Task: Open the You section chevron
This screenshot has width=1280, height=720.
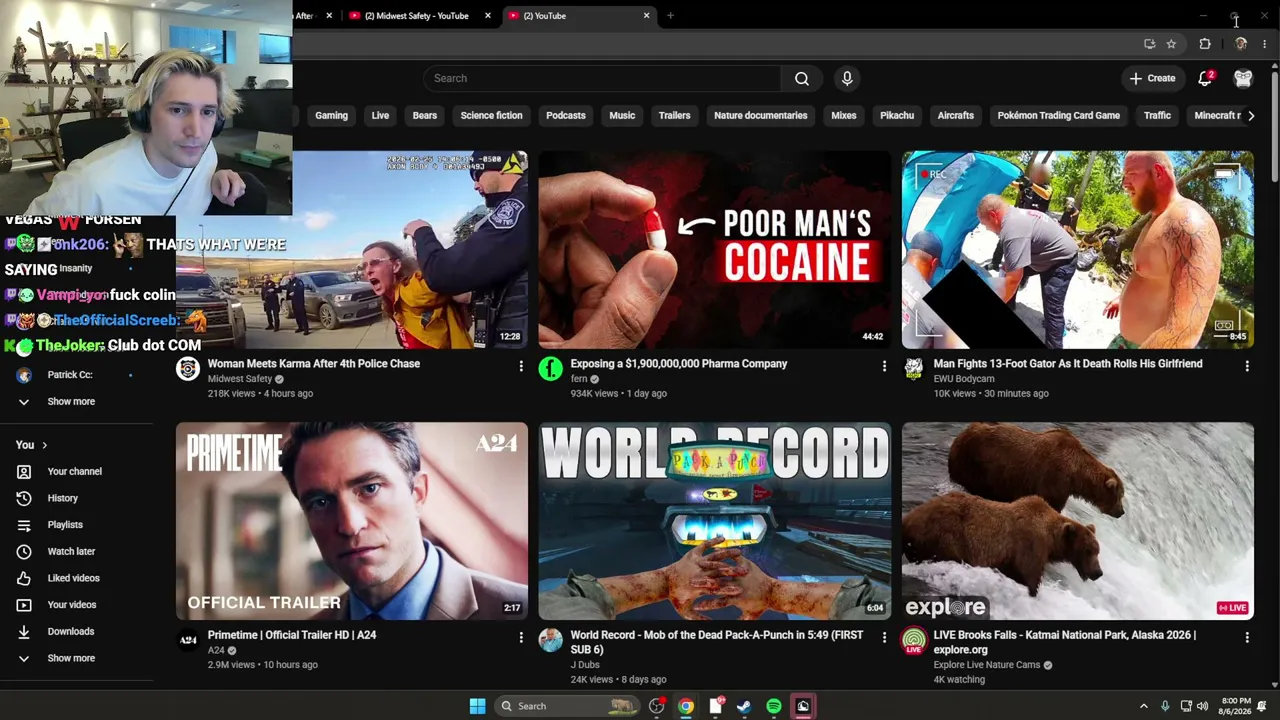Action: (x=44, y=445)
